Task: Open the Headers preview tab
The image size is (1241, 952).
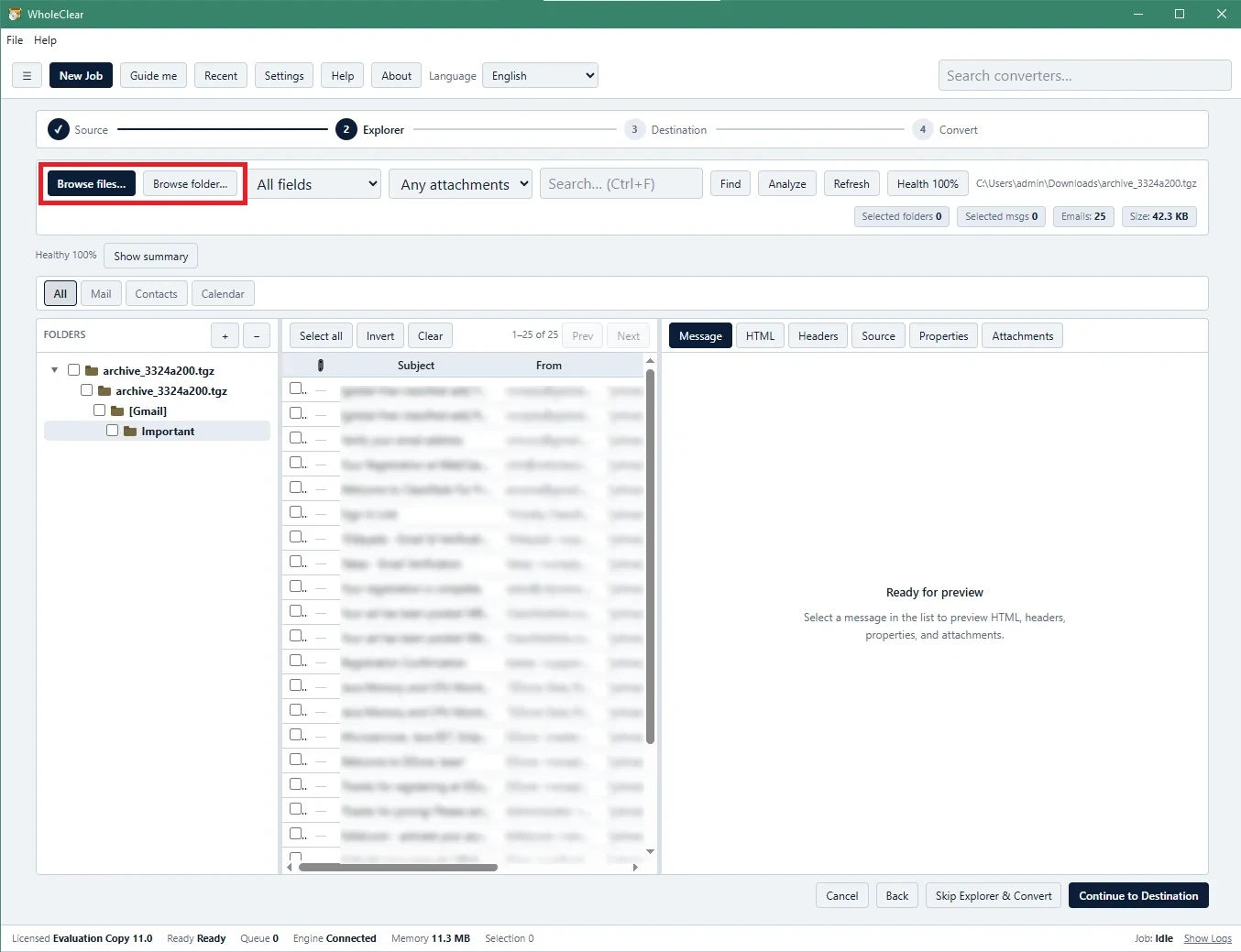Action: [818, 336]
